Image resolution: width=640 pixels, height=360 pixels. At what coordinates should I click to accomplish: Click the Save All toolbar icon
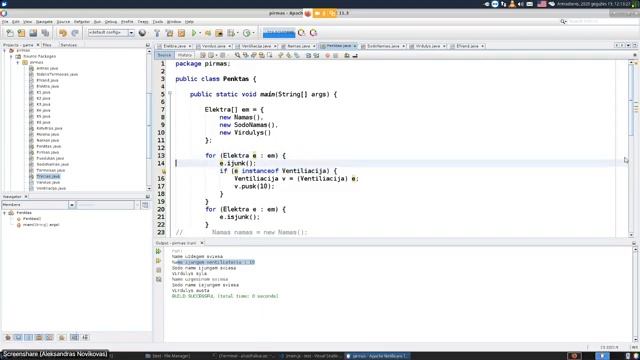(45, 33)
